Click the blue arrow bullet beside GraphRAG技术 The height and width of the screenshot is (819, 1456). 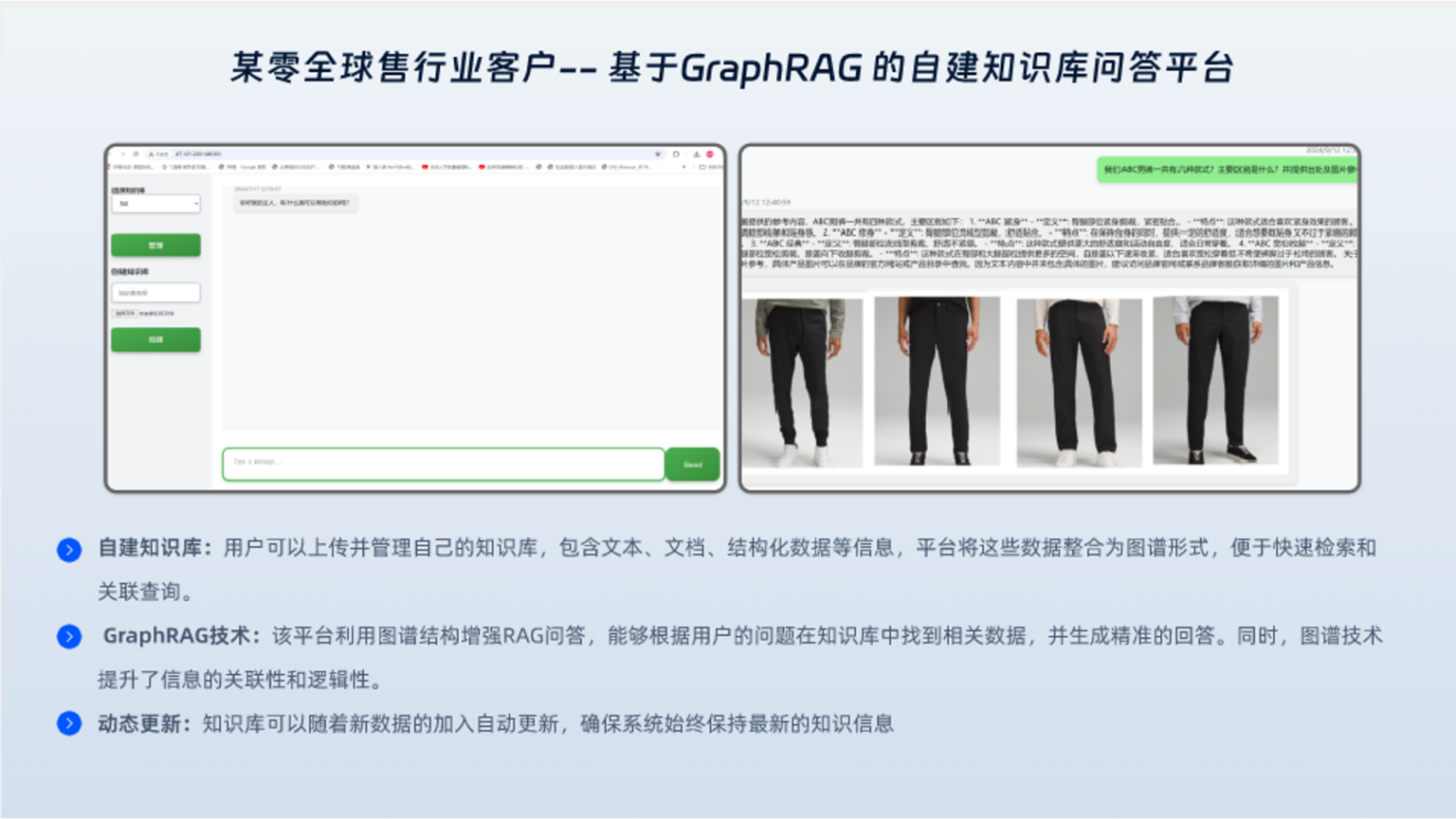(69, 636)
